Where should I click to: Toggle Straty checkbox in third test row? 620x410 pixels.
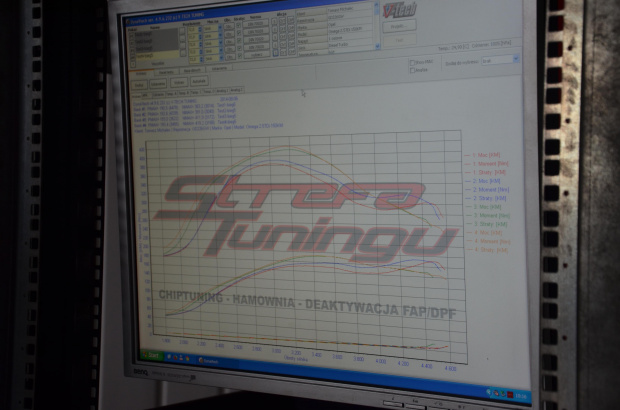click(239, 40)
